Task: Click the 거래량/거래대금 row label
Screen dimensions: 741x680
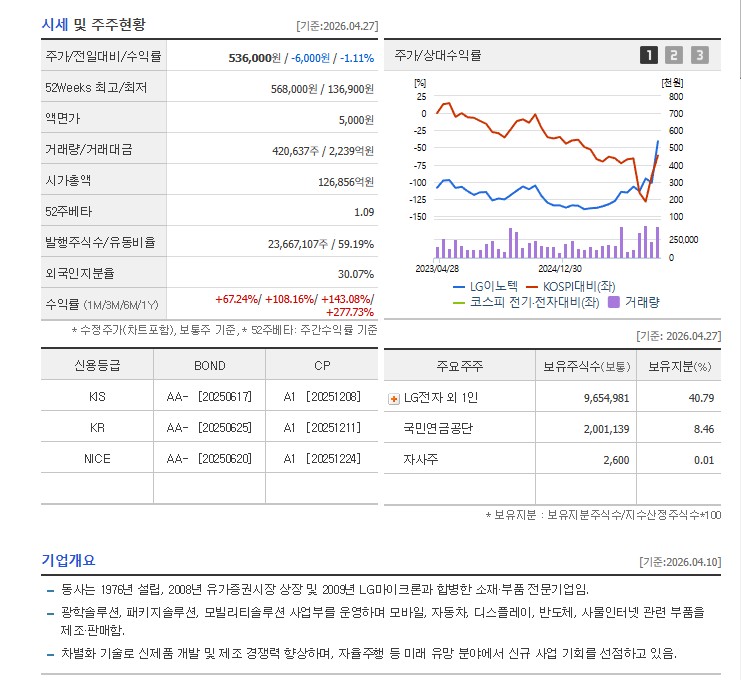Action: pos(88,149)
